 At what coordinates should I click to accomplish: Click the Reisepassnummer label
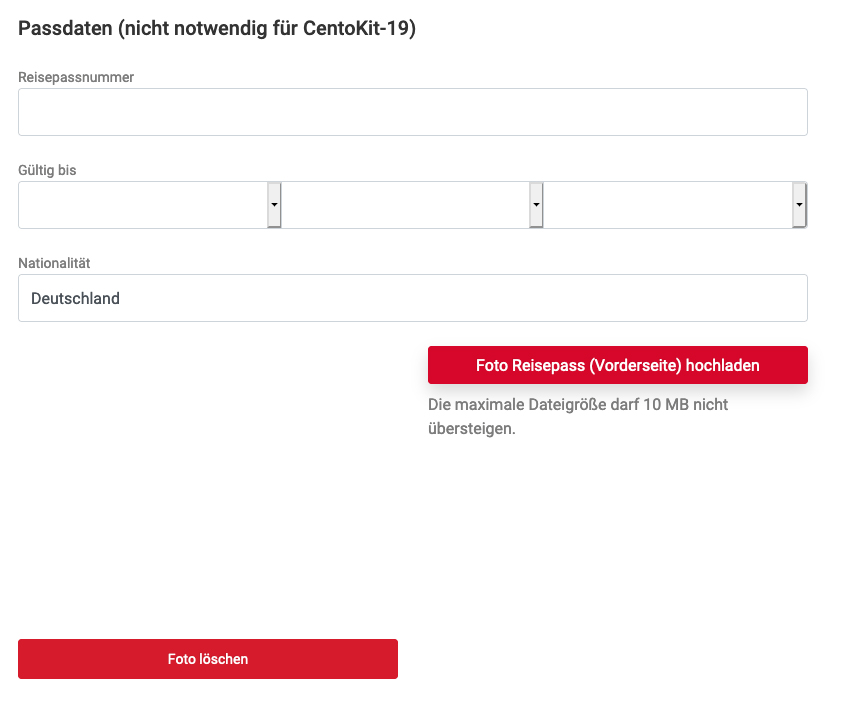tap(76, 77)
